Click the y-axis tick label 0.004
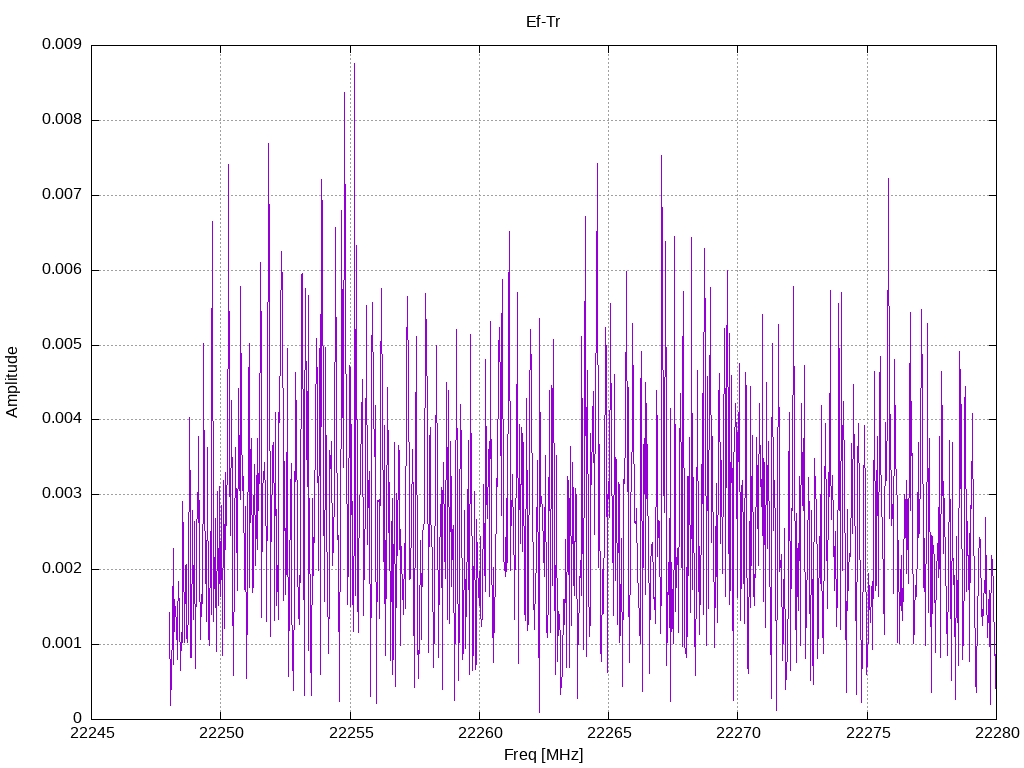Image resolution: width=1024 pixels, height=768 pixels. tap(62, 419)
